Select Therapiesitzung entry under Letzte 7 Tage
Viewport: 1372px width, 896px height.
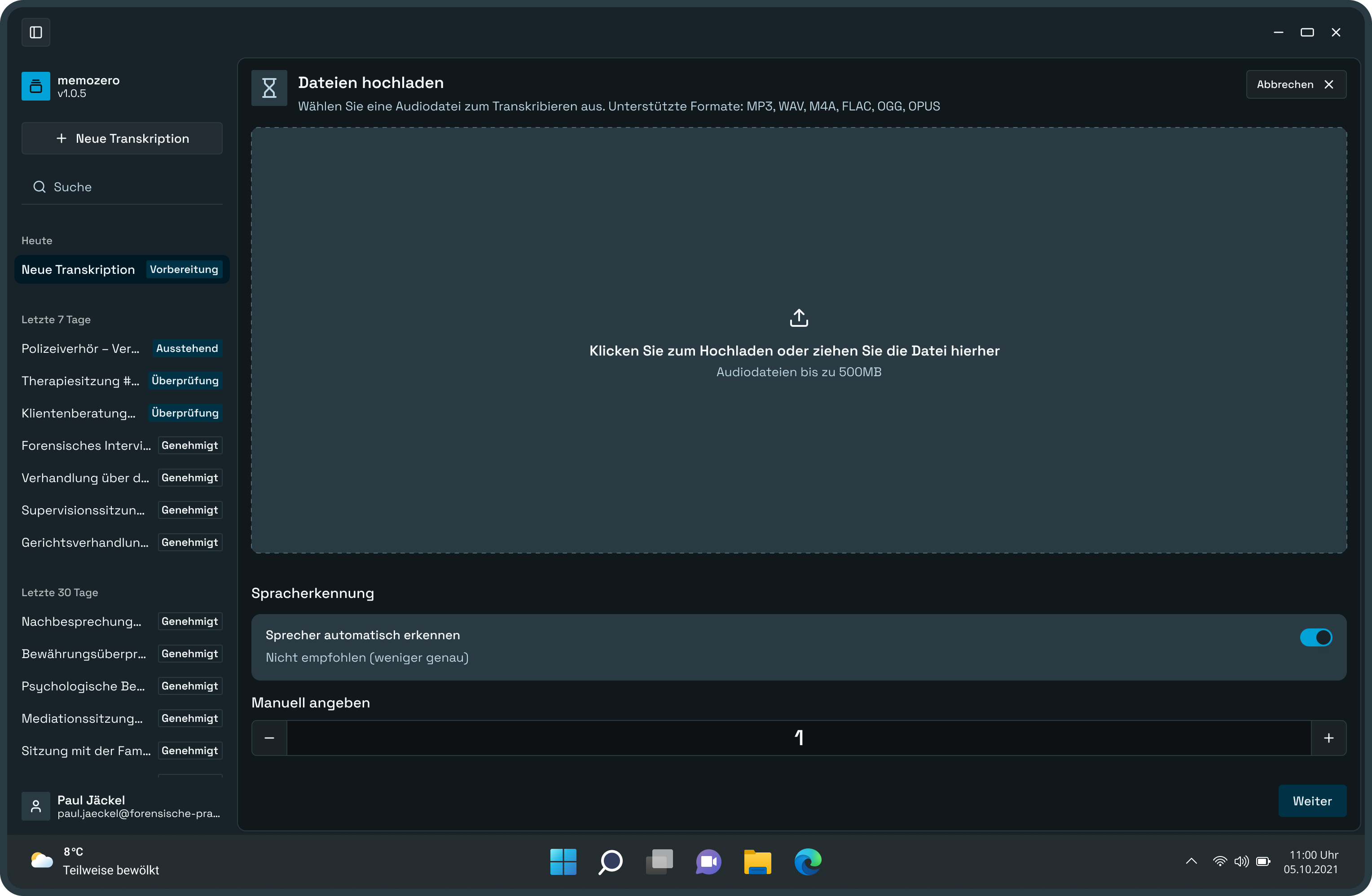click(81, 381)
